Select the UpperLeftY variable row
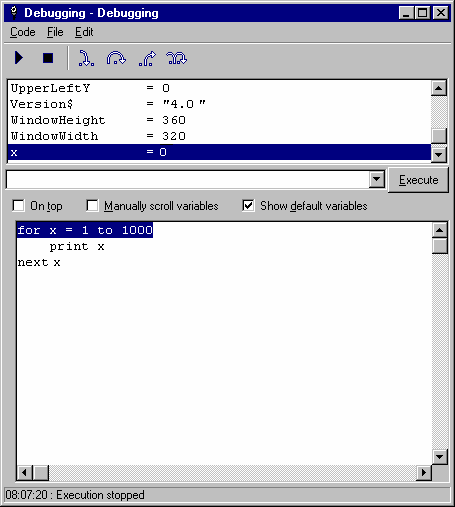This screenshot has height=507, width=455. (219, 88)
